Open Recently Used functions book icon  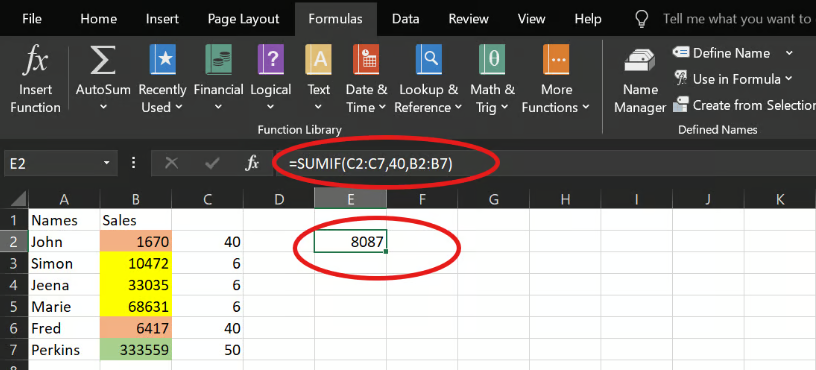(162, 60)
